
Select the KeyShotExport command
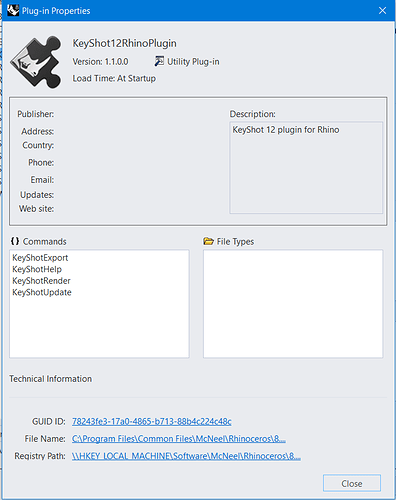(40, 258)
